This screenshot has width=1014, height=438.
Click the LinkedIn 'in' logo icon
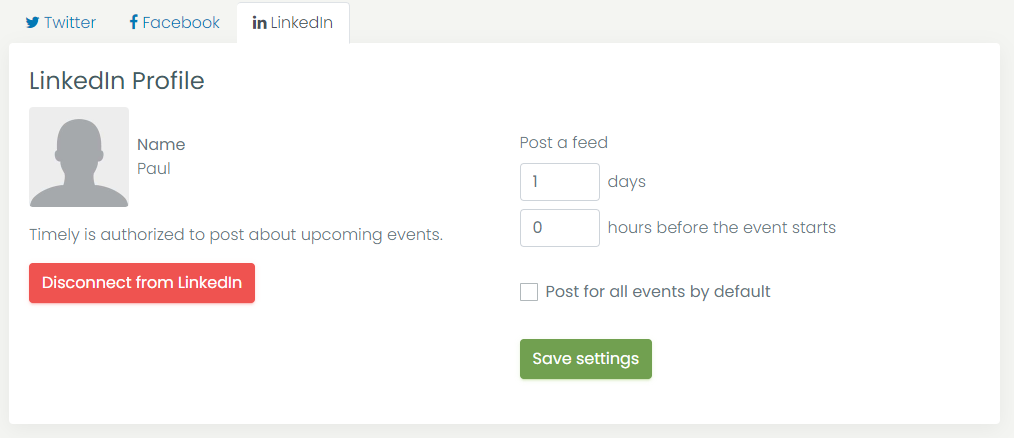pyautogui.click(x=259, y=23)
